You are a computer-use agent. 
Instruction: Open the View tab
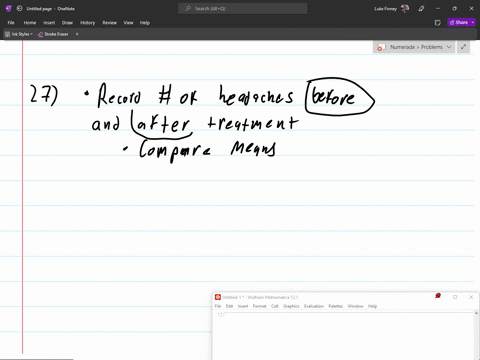(128, 23)
